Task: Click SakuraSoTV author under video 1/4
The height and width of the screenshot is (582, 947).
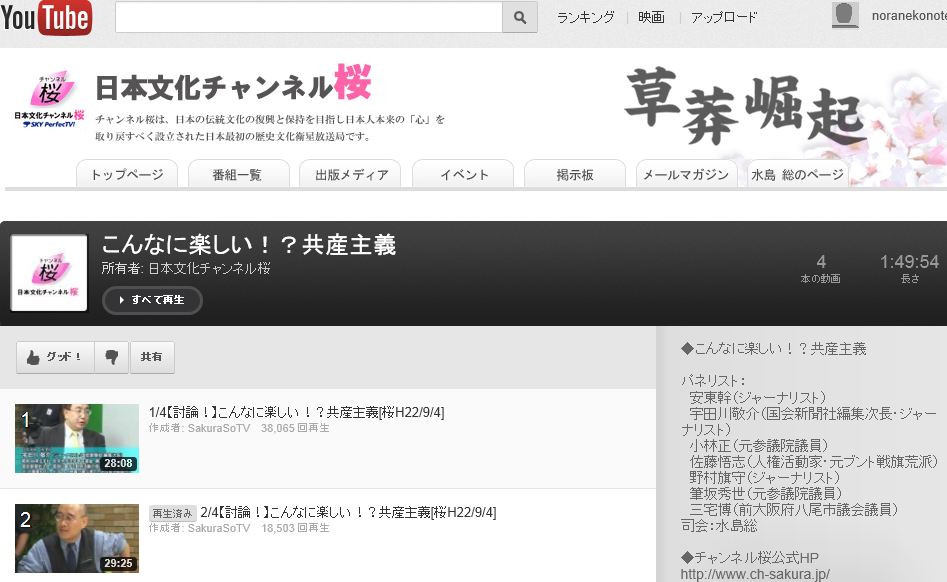Action: pos(219,428)
